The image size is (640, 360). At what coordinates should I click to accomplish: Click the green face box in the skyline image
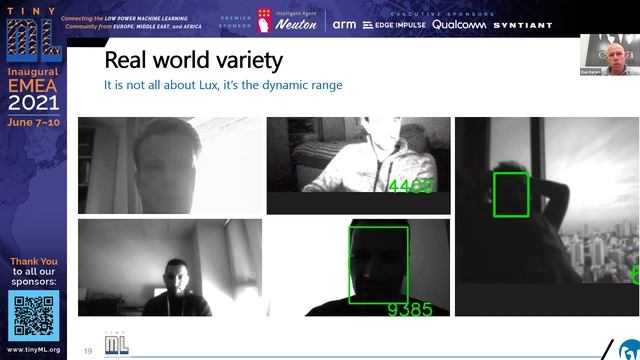coord(511,195)
